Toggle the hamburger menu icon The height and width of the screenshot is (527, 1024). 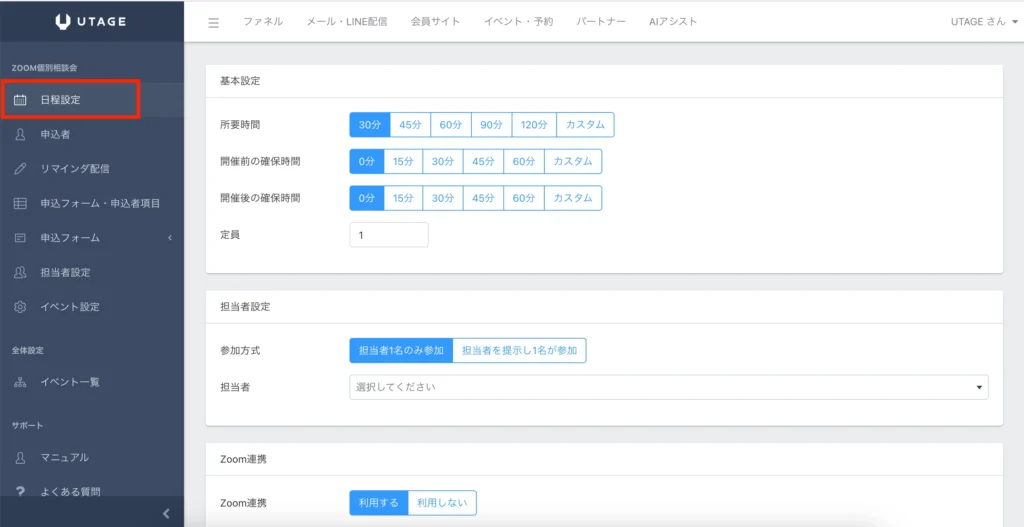click(214, 22)
